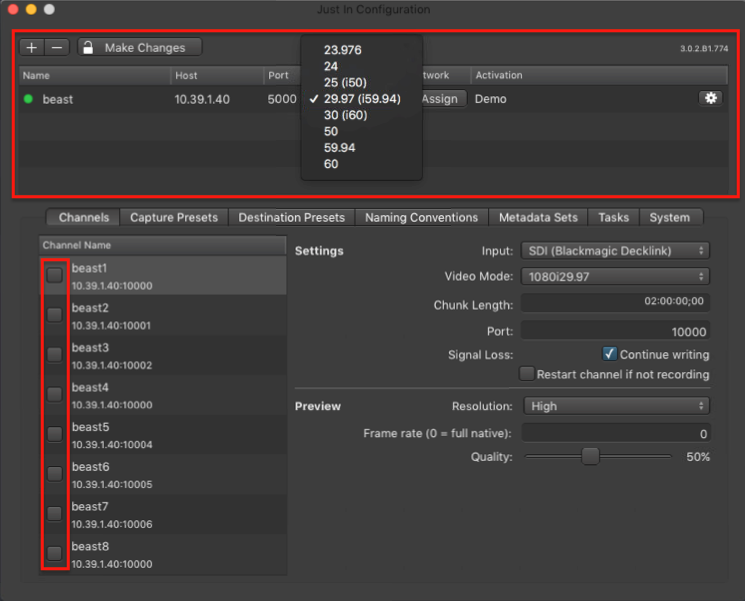Open the Metadata Sets tab
Image resolution: width=745 pixels, height=601 pixels.
538,217
